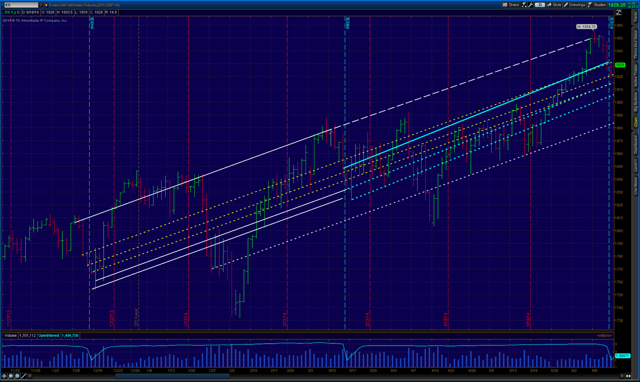The width and height of the screenshot is (640, 382).
Task: Click the ES 1y D chart label
Action: (x=12, y=13)
